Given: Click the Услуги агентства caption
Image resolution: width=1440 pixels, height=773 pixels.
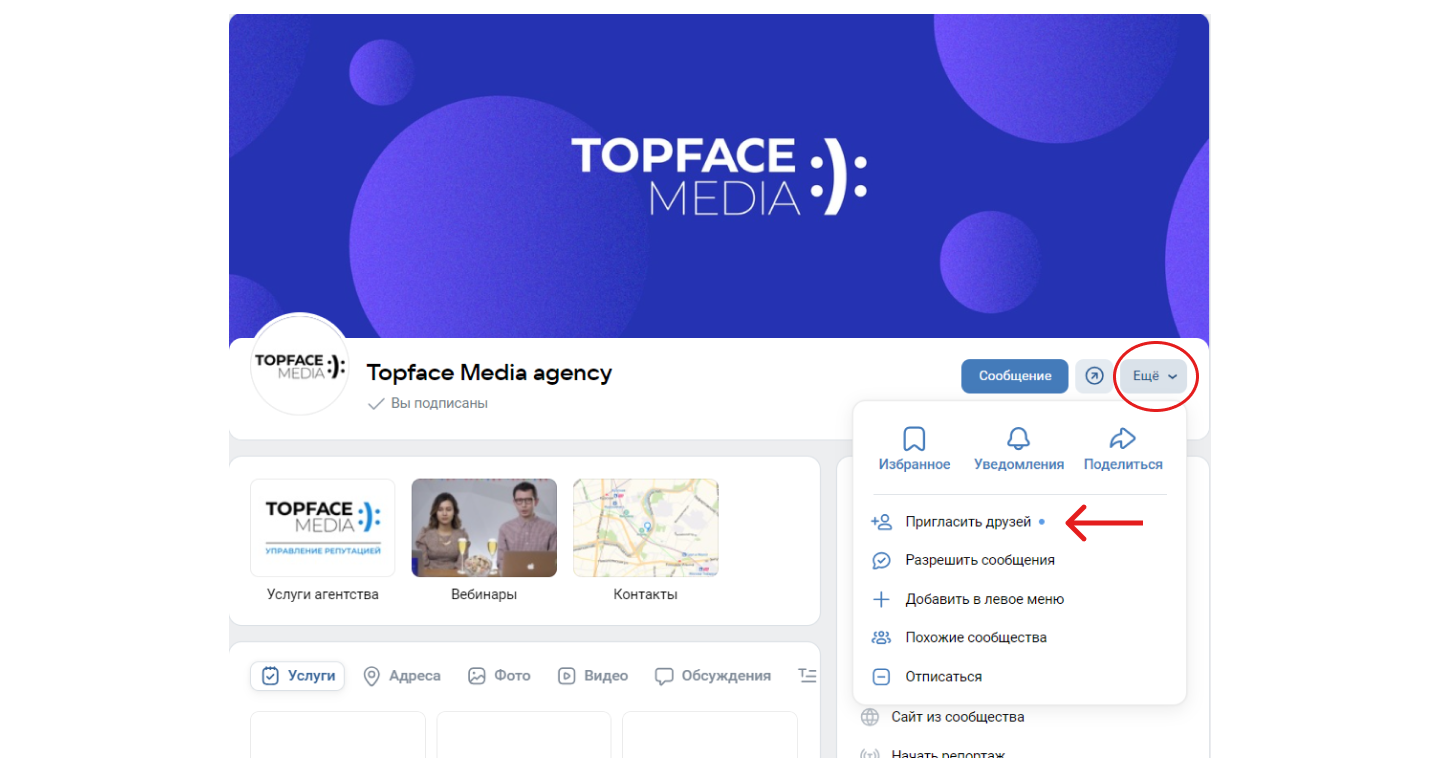Looking at the screenshot, I should click(x=323, y=594).
